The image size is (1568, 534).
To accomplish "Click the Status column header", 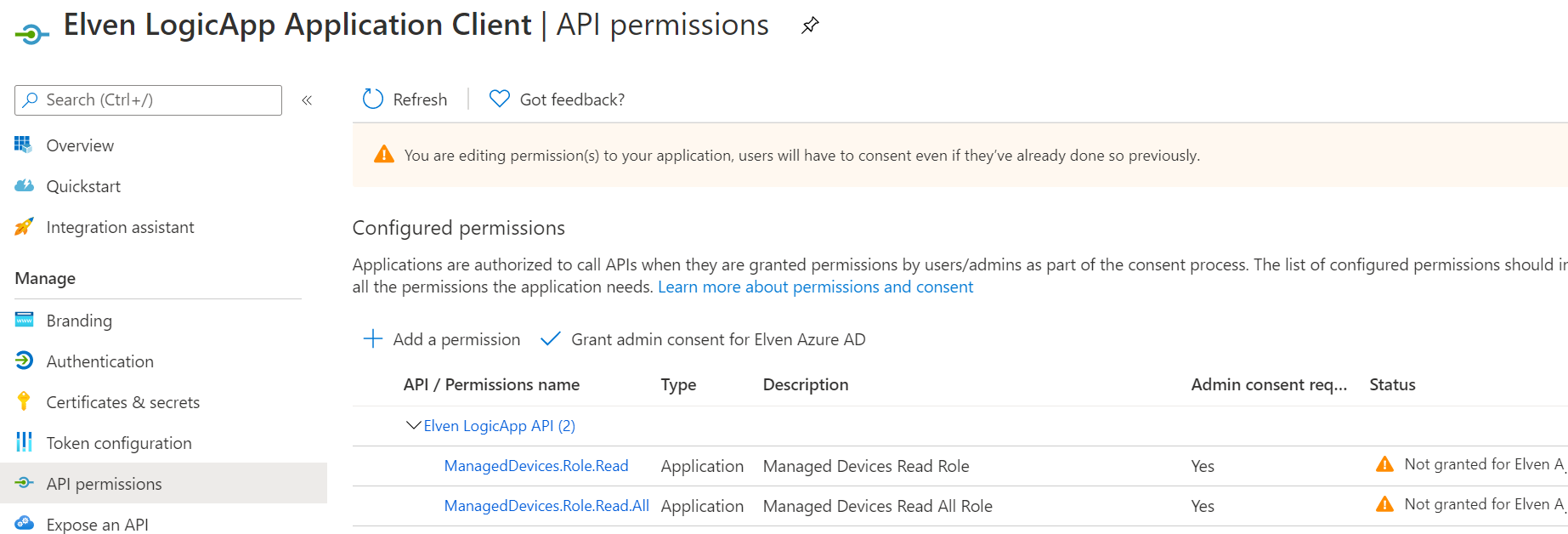I will pos(1392,384).
